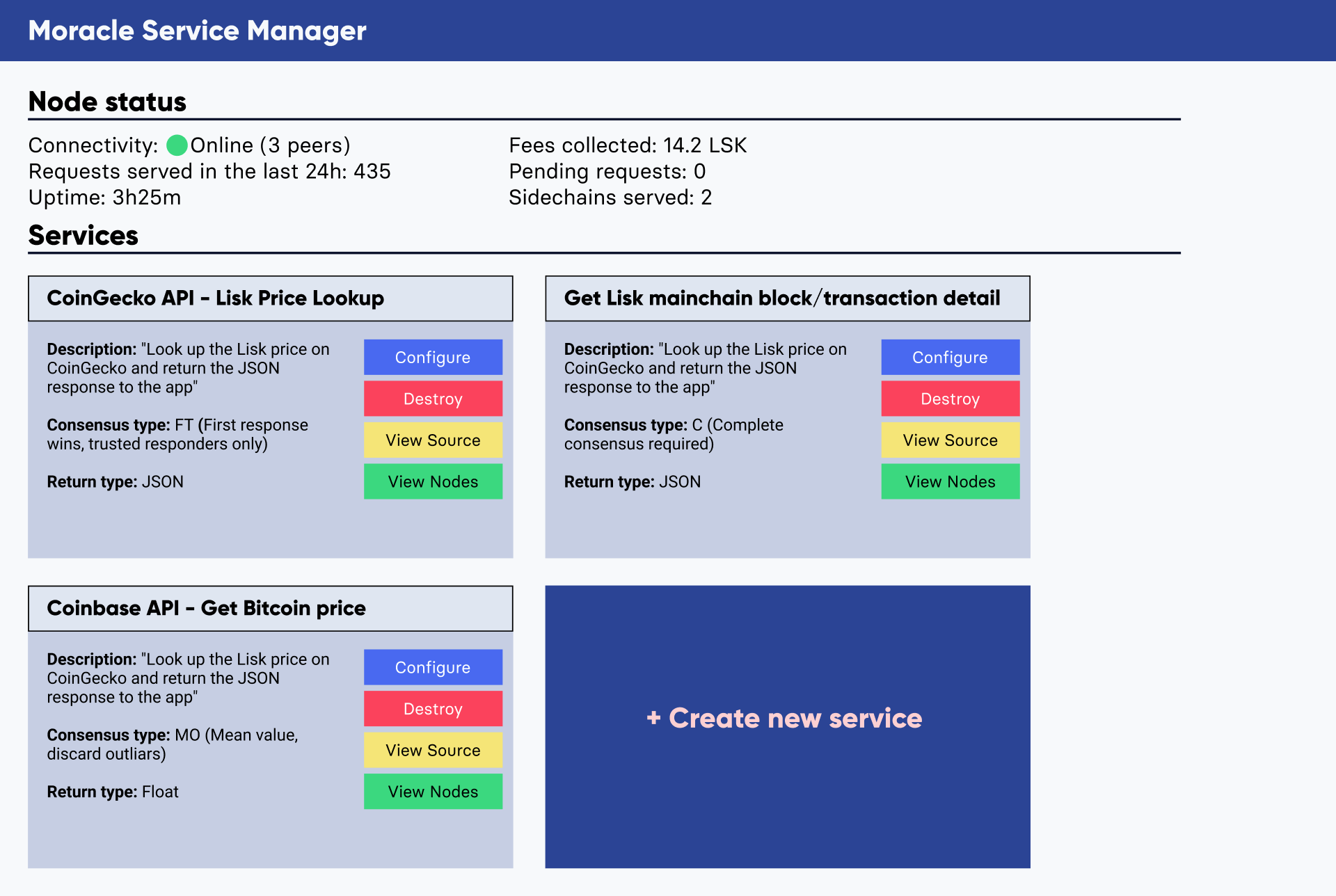View Source of Lisk mainchain block/transaction service
This screenshot has width=1336, height=896.
pos(950,440)
